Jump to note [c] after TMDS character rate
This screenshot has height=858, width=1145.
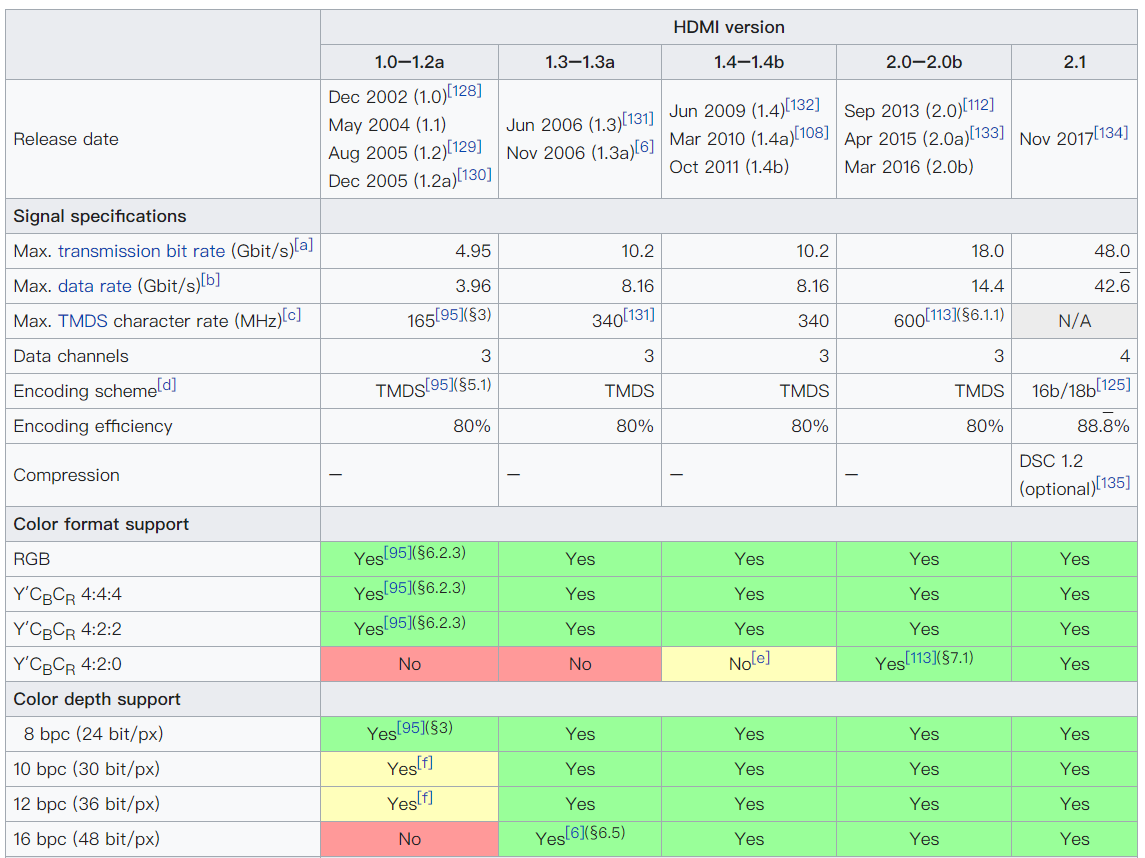(291, 315)
